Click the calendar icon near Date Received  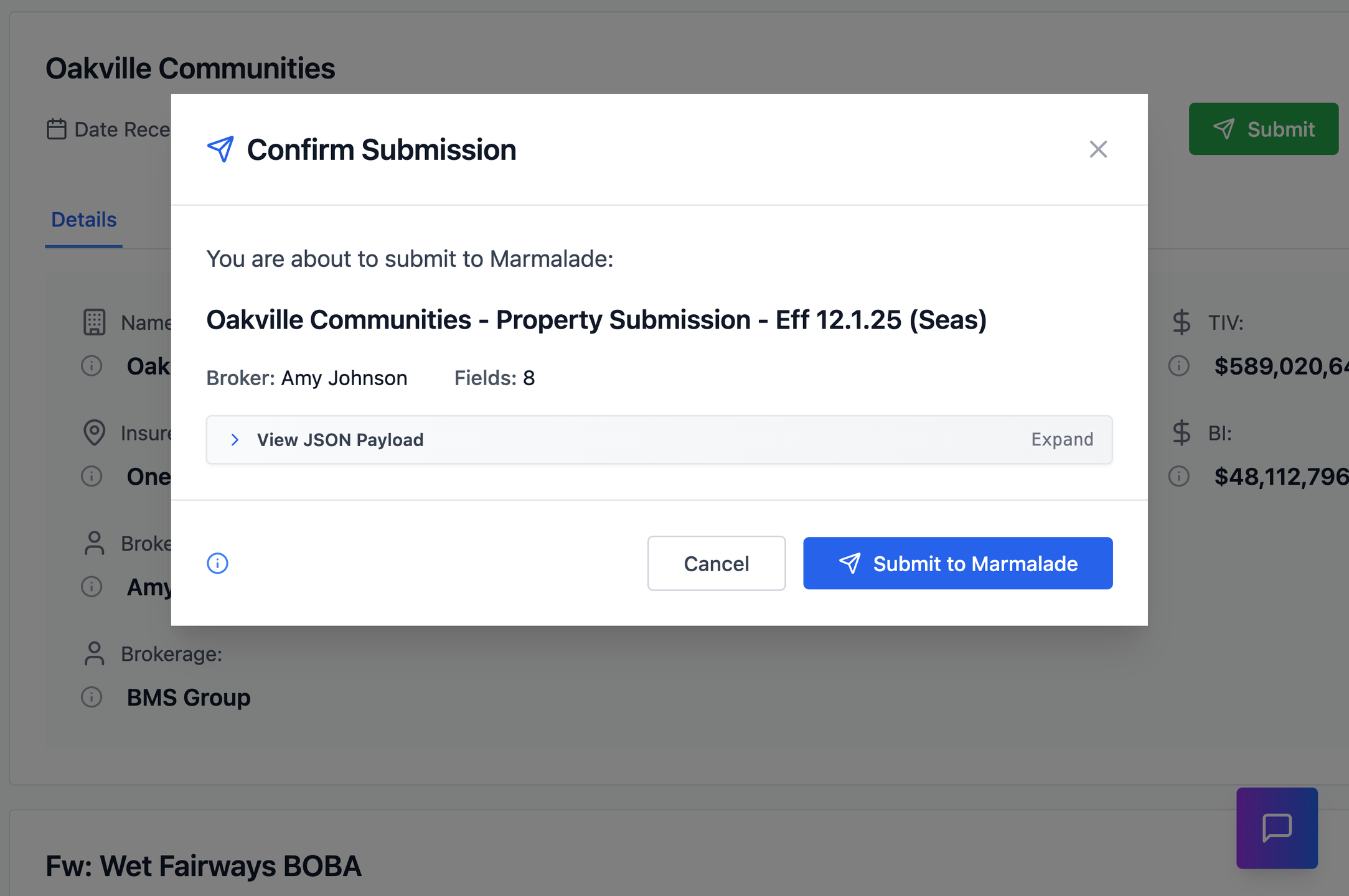pos(57,129)
